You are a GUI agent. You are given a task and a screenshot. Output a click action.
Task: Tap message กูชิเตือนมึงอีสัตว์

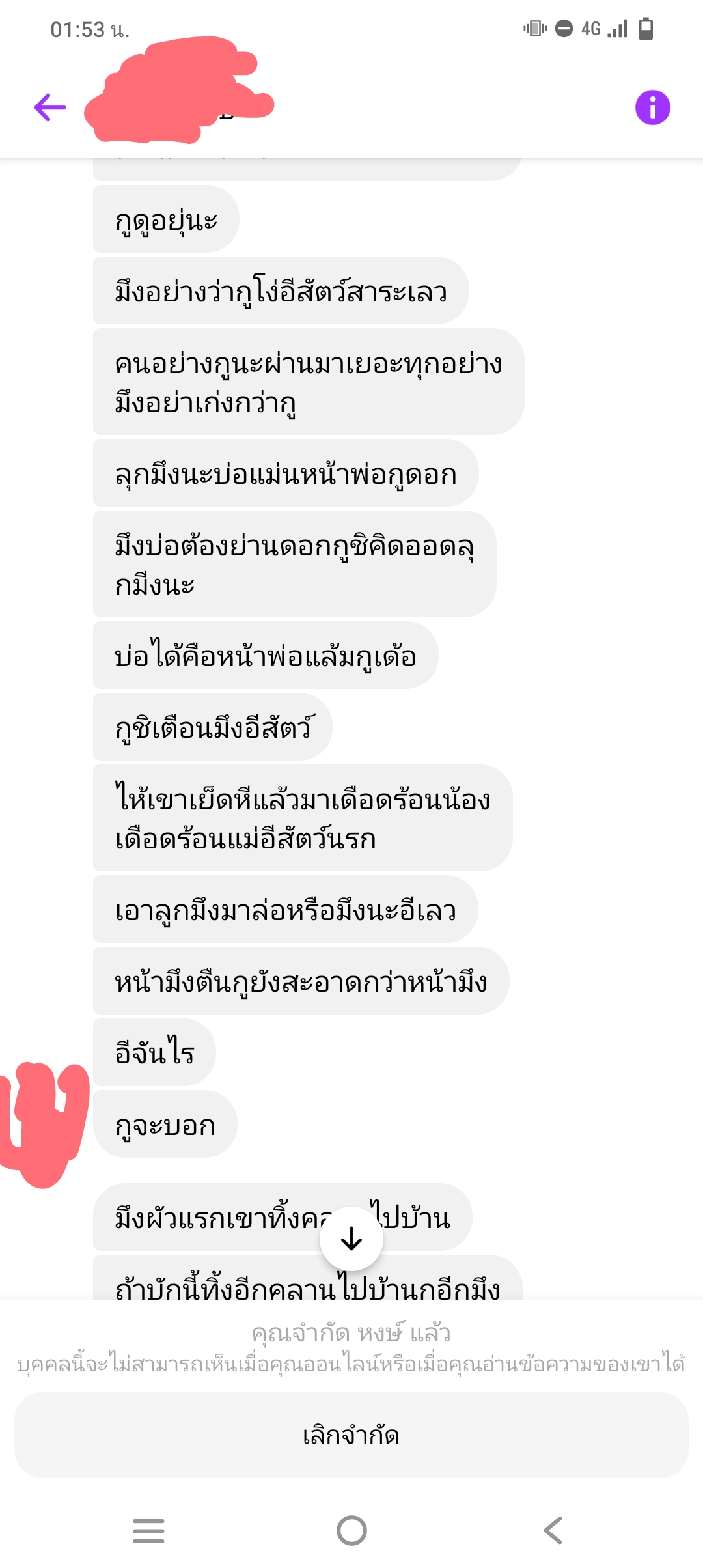coord(213,727)
